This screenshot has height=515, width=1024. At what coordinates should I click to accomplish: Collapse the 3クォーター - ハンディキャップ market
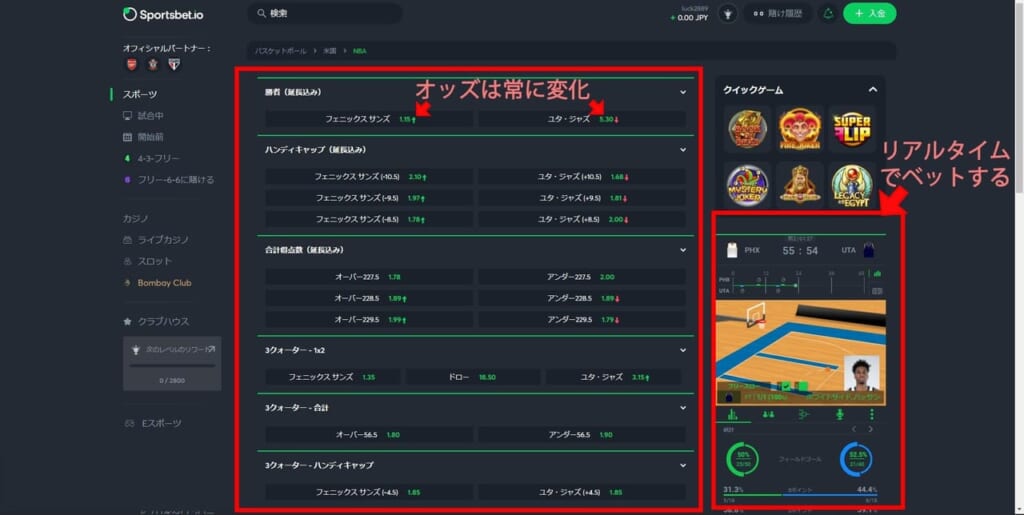(683, 465)
